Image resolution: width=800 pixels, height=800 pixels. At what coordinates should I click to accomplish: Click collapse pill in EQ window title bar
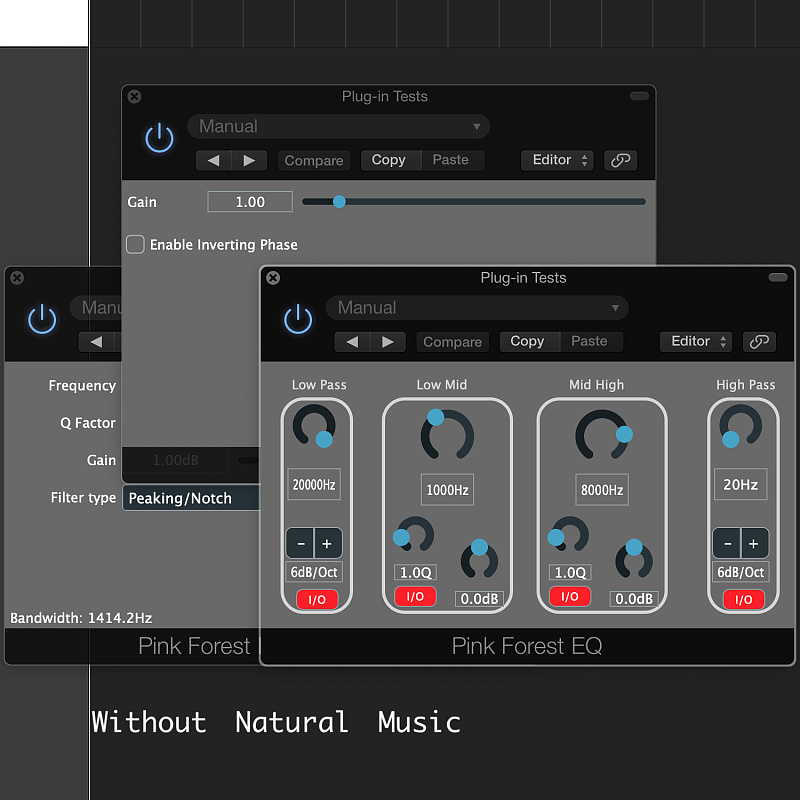point(778,277)
